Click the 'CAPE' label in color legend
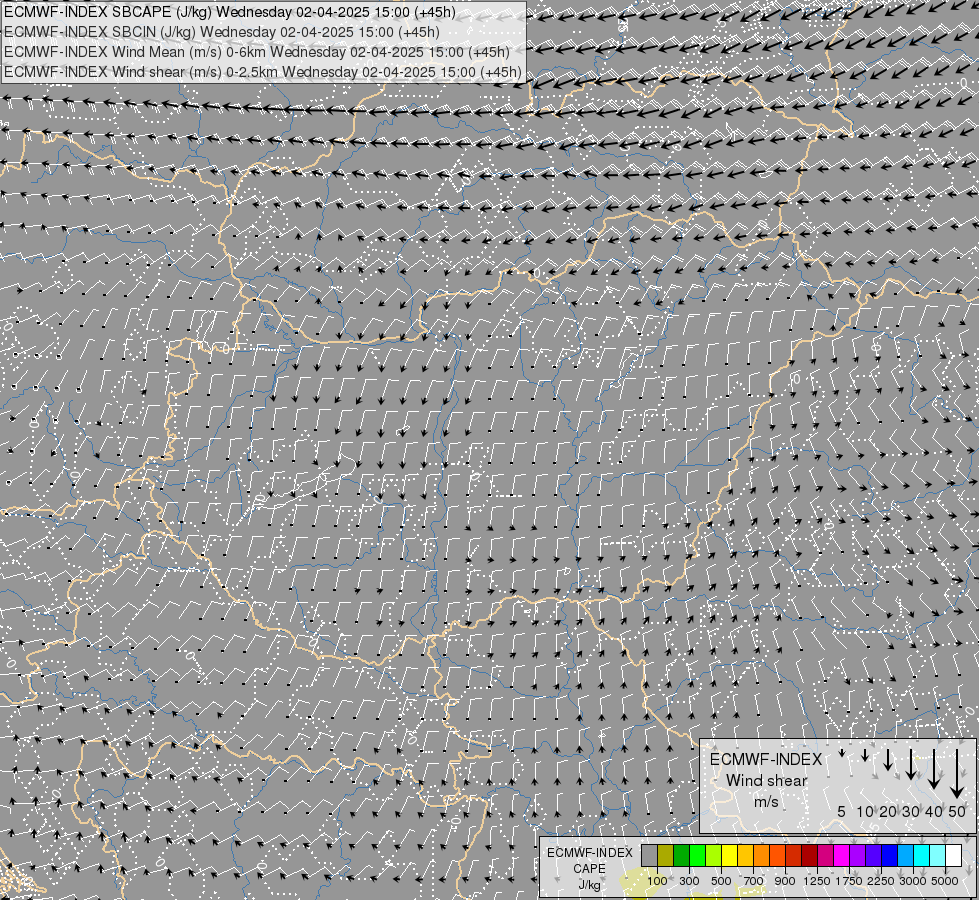The width and height of the screenshot is (979, 900). tap(589, 869)
